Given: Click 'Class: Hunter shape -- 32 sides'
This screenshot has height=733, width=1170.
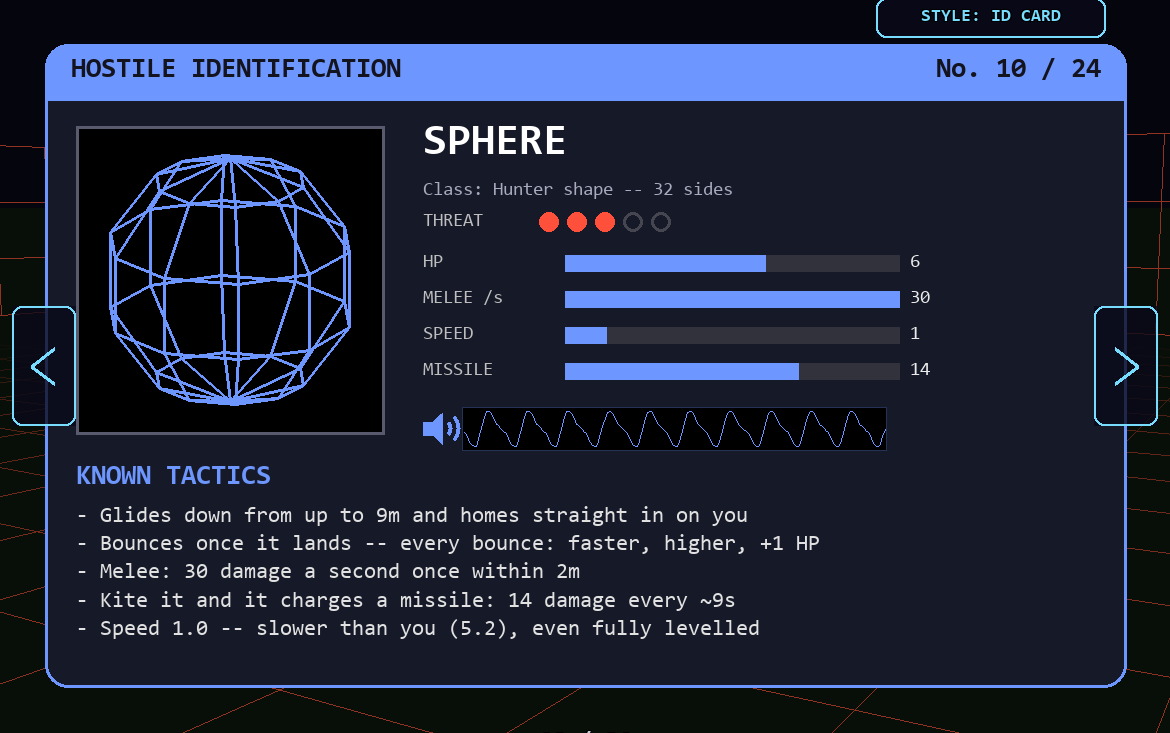Looking at the screenshot, I should (578, 190).
